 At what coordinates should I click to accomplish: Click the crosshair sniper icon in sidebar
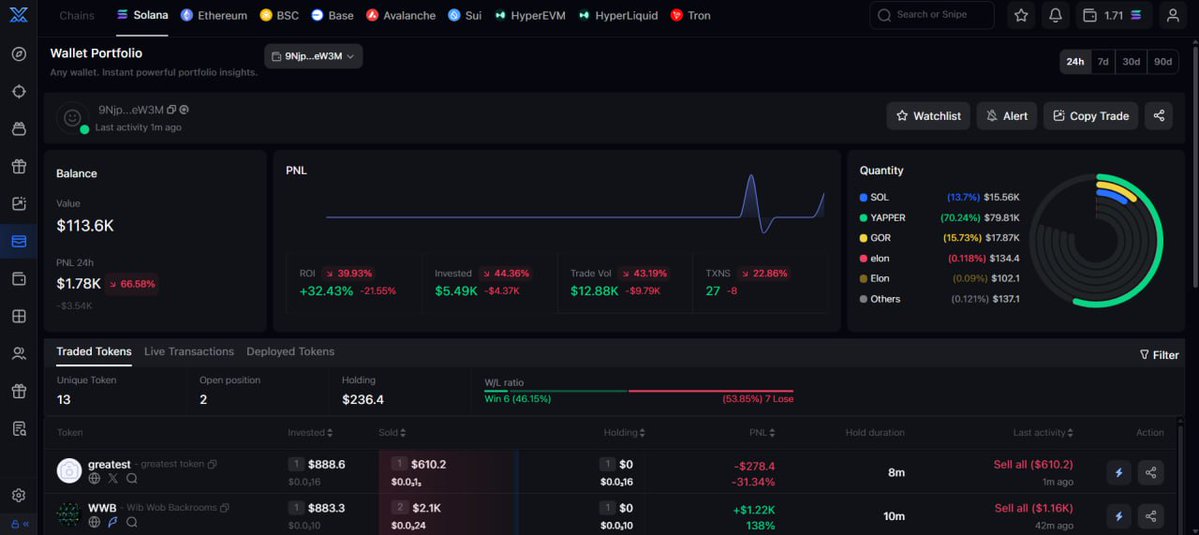[19, 92]
